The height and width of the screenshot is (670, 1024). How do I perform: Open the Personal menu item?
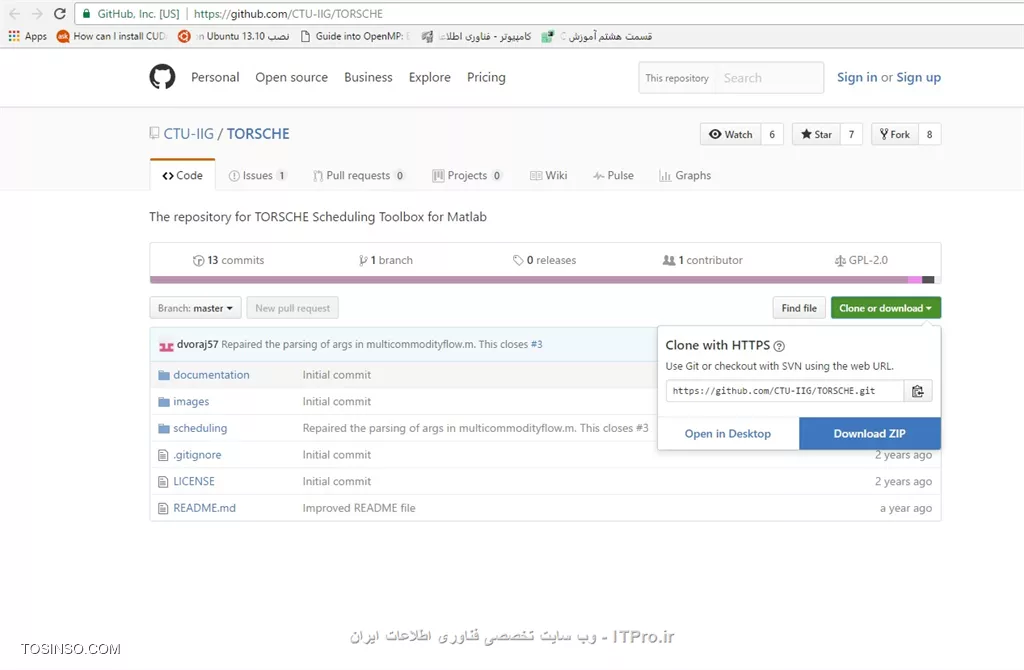(x=215, y=77)
